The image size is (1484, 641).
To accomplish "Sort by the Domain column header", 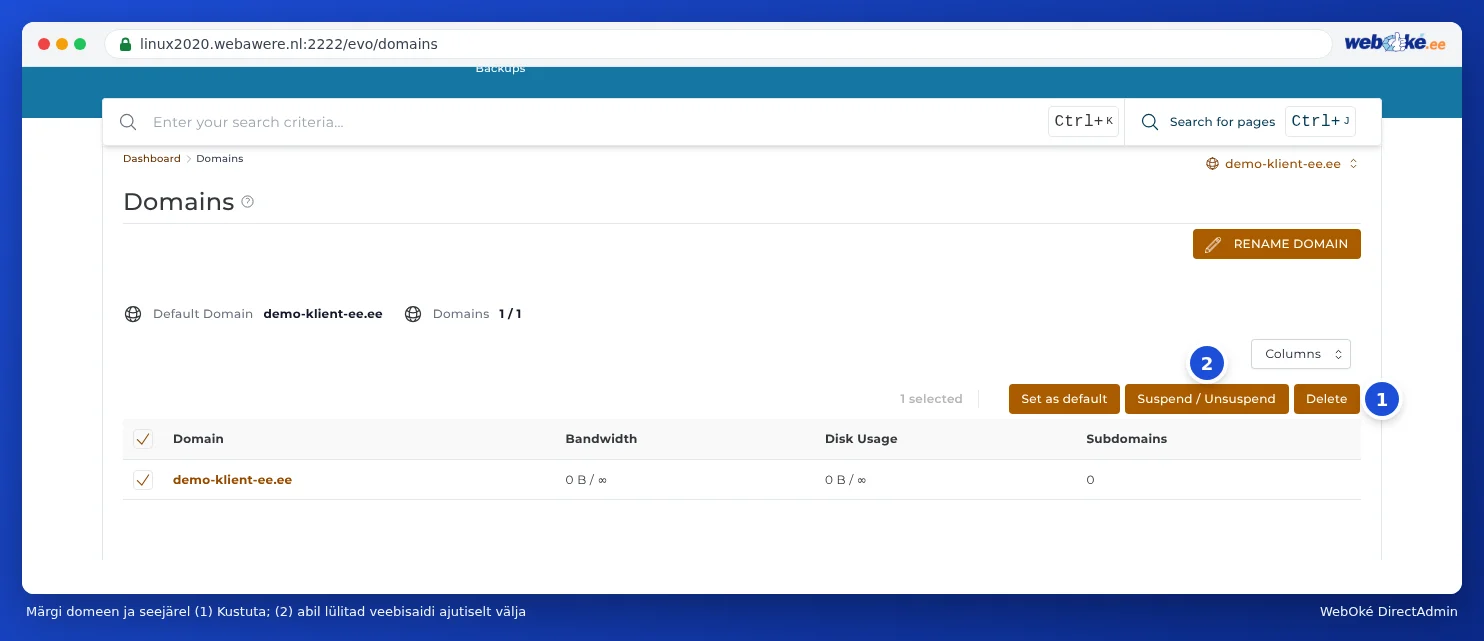I will pyautogui.click(x=198, y=439).
